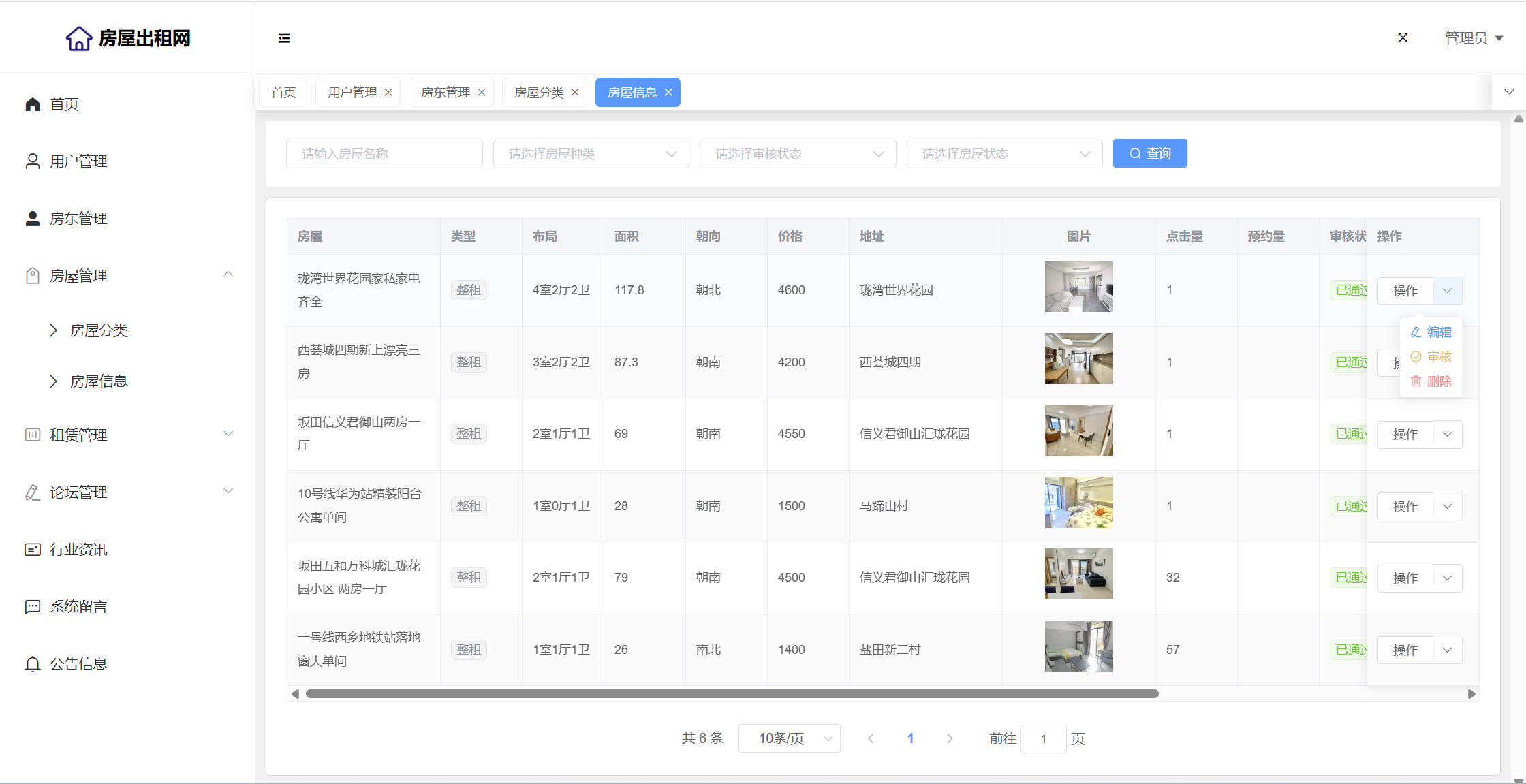Close the 房屋信息 tab

point(668,93)
